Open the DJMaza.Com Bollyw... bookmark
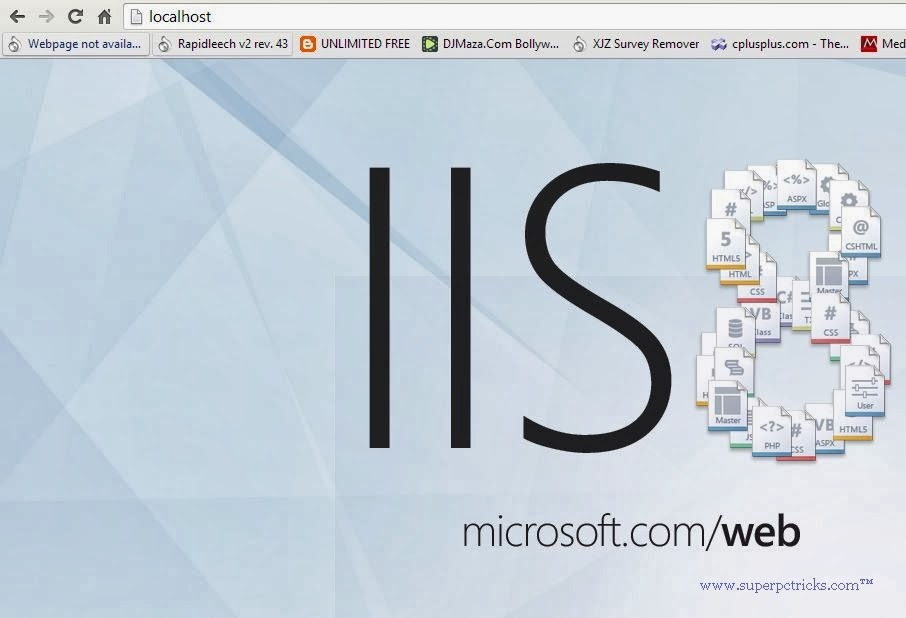Viewport: 906px width, 618px height. [x=491, y=44]
